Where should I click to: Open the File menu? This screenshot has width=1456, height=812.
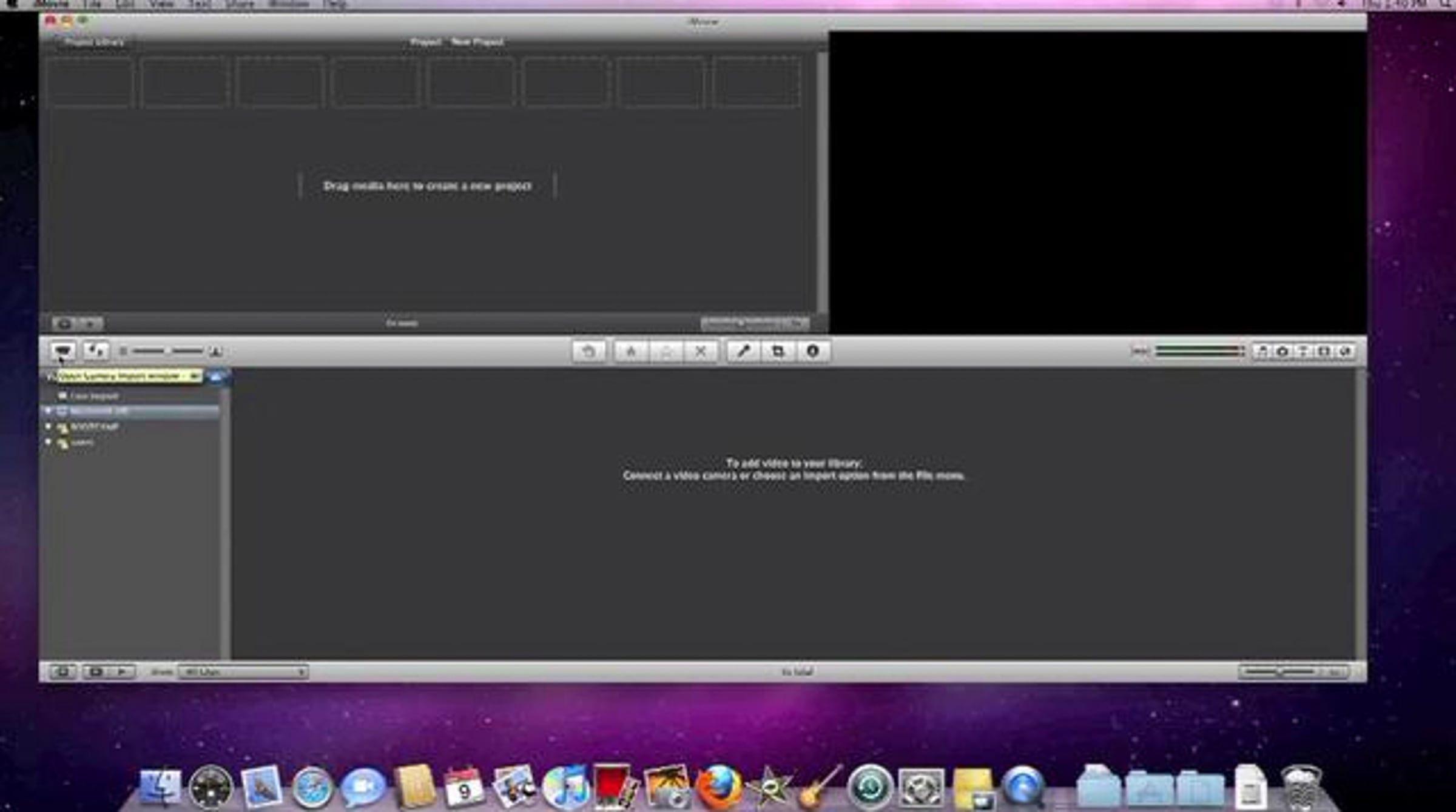click(x=92, y=4)
